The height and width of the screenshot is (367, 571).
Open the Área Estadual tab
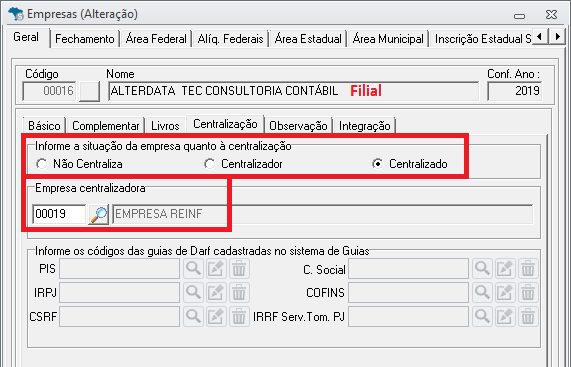point(308,39)
